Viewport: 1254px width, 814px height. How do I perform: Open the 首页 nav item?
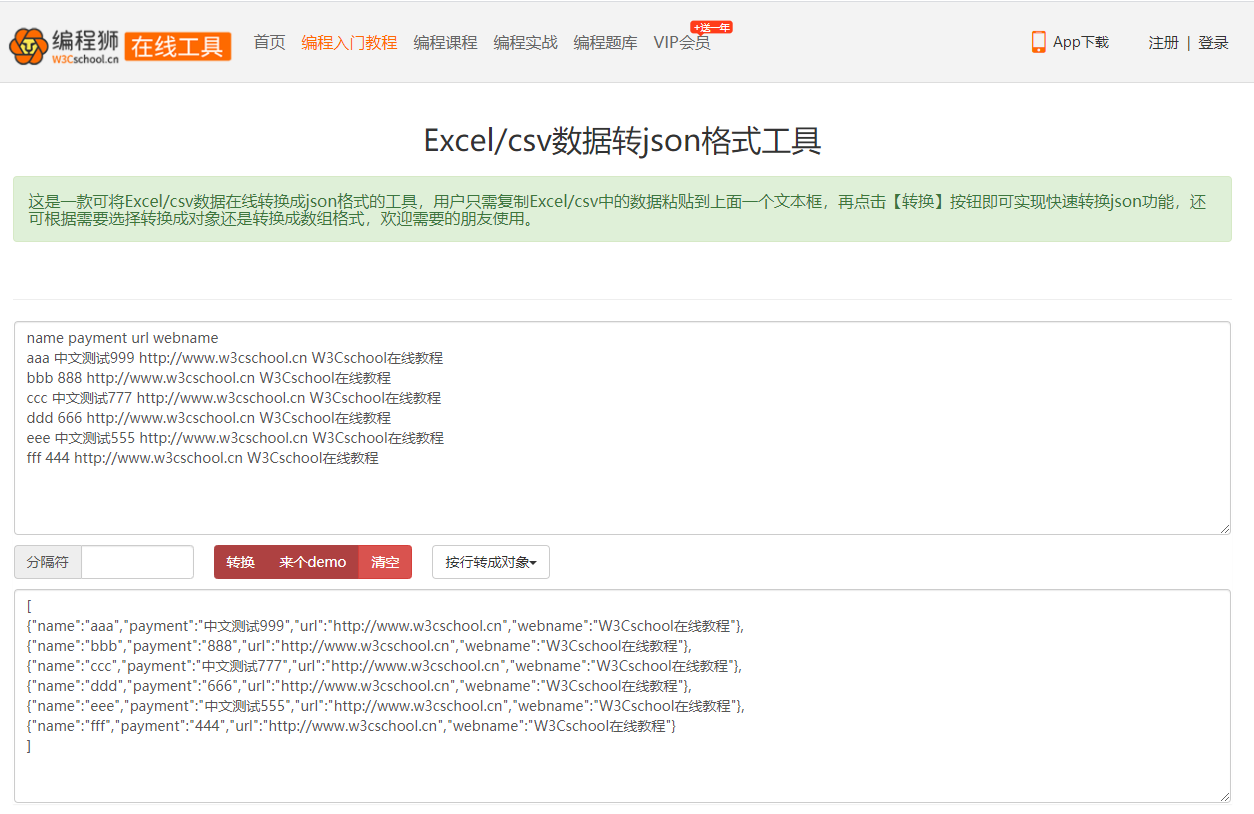(269, 42)
